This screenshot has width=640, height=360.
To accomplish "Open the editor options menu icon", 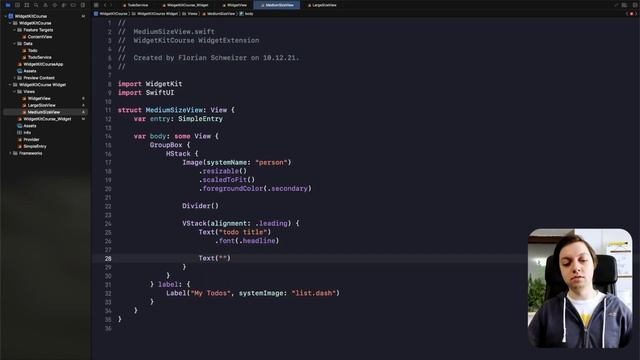I will (x=624, y=5).
